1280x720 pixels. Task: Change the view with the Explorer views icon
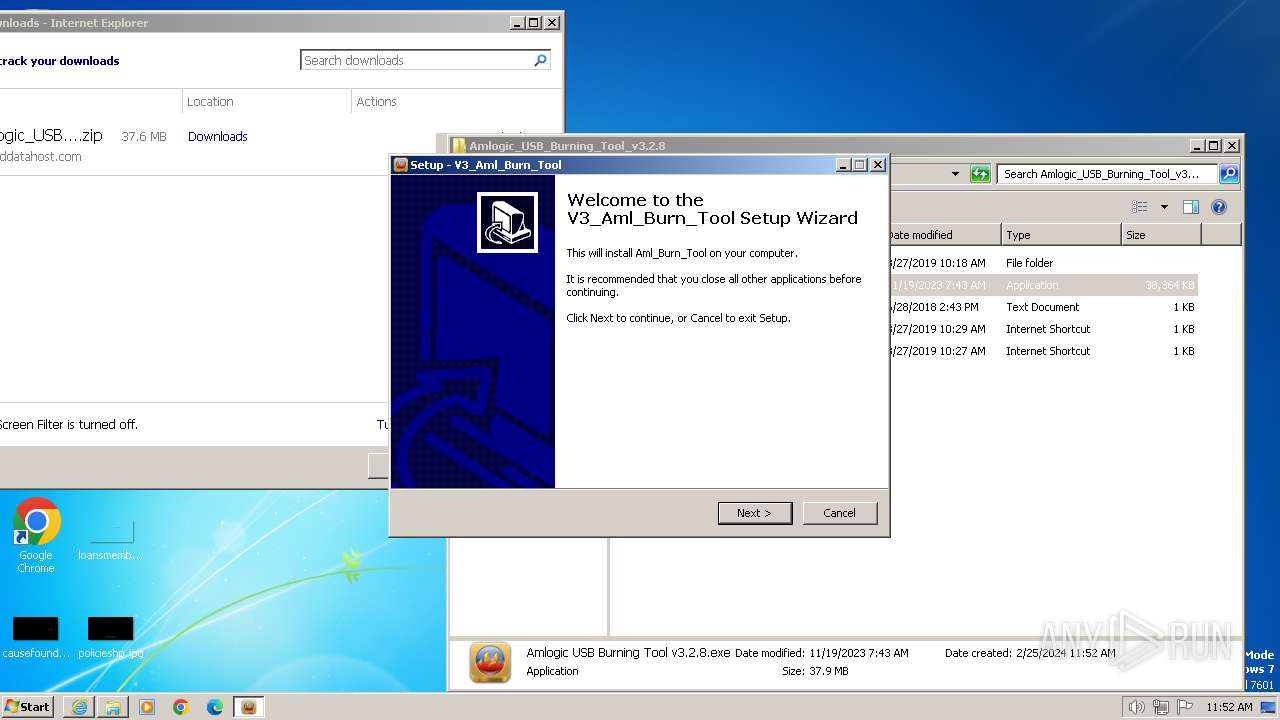pos(1140,207)
